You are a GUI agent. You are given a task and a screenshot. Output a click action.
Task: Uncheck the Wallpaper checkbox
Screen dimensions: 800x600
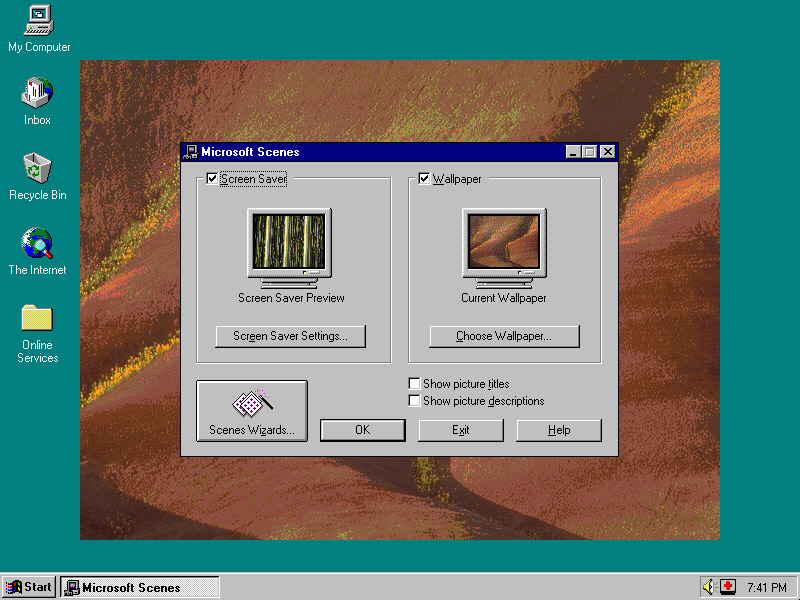point(424,179)
